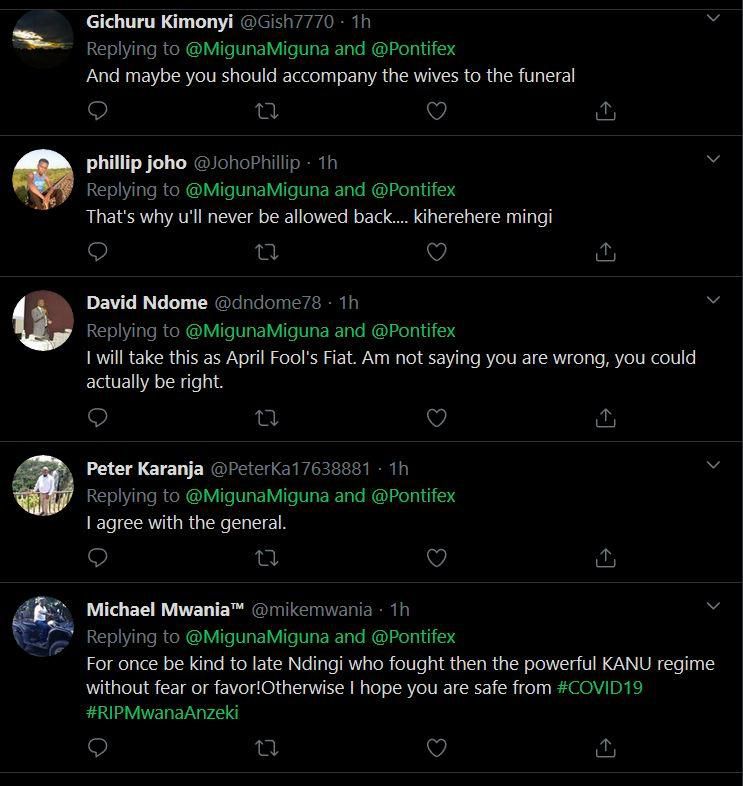The image size is (743, 786).
Task: Visit @Pontifex profile from Peter Karanja's reply
Action: click(413, 496)
